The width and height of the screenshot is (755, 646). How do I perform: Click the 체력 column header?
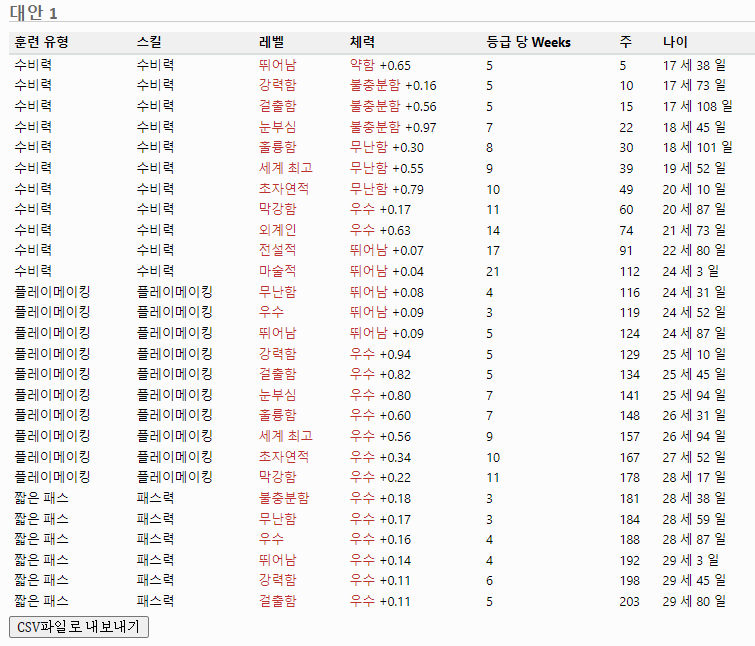point(362,42)
